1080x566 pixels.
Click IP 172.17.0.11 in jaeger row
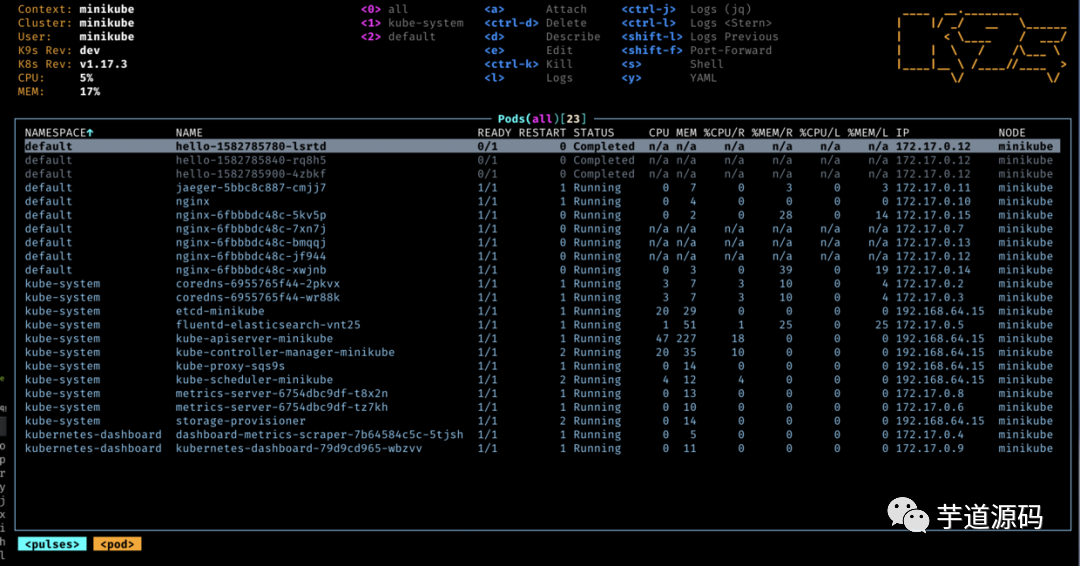tap(933, 187)
